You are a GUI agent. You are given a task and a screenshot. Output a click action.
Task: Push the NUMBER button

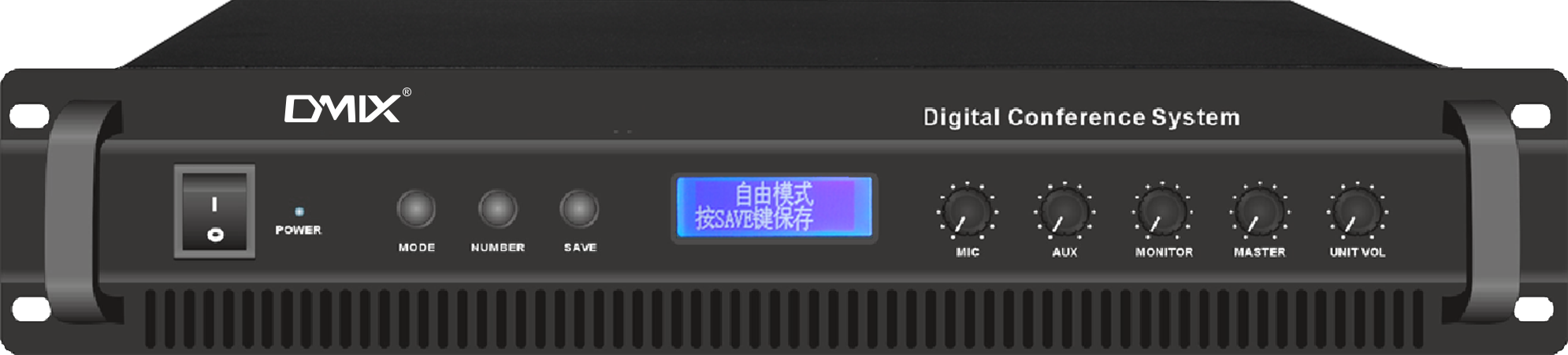point(498,209)
